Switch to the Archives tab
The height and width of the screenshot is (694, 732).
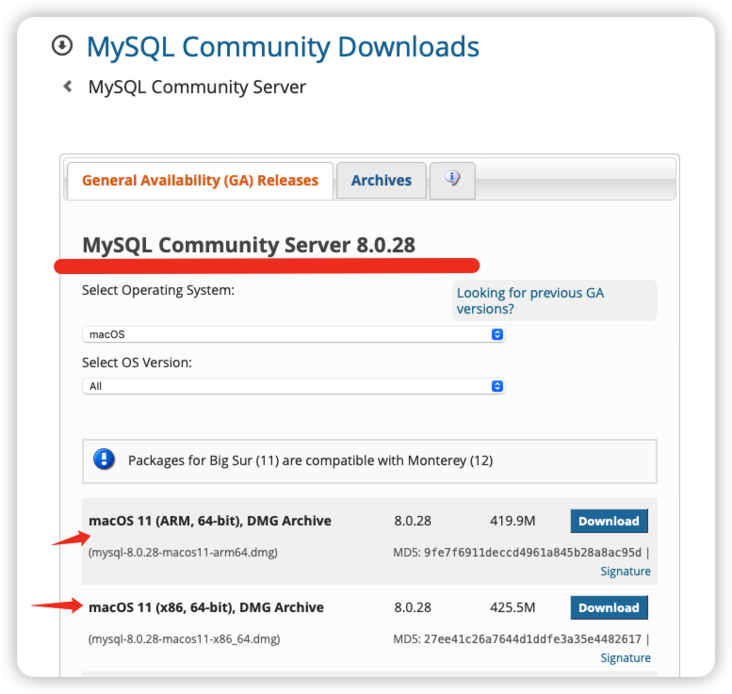click(381, 181)
